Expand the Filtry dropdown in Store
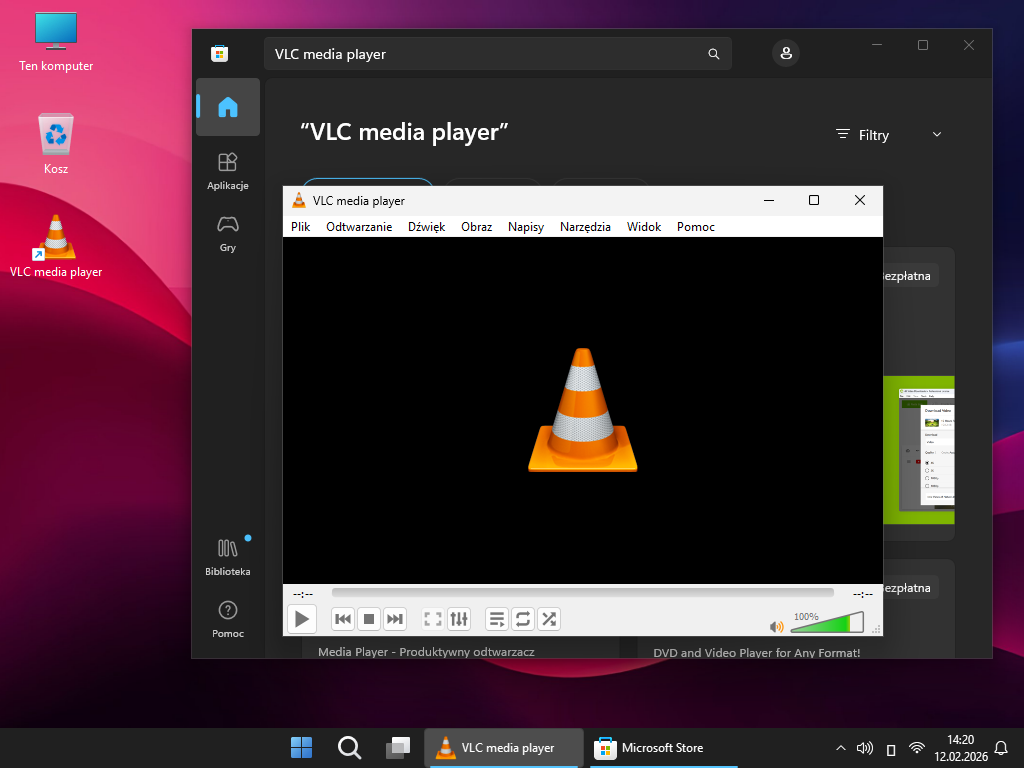Image resolution: width=1024 pixels, height=768 pixels. [888, 135]
